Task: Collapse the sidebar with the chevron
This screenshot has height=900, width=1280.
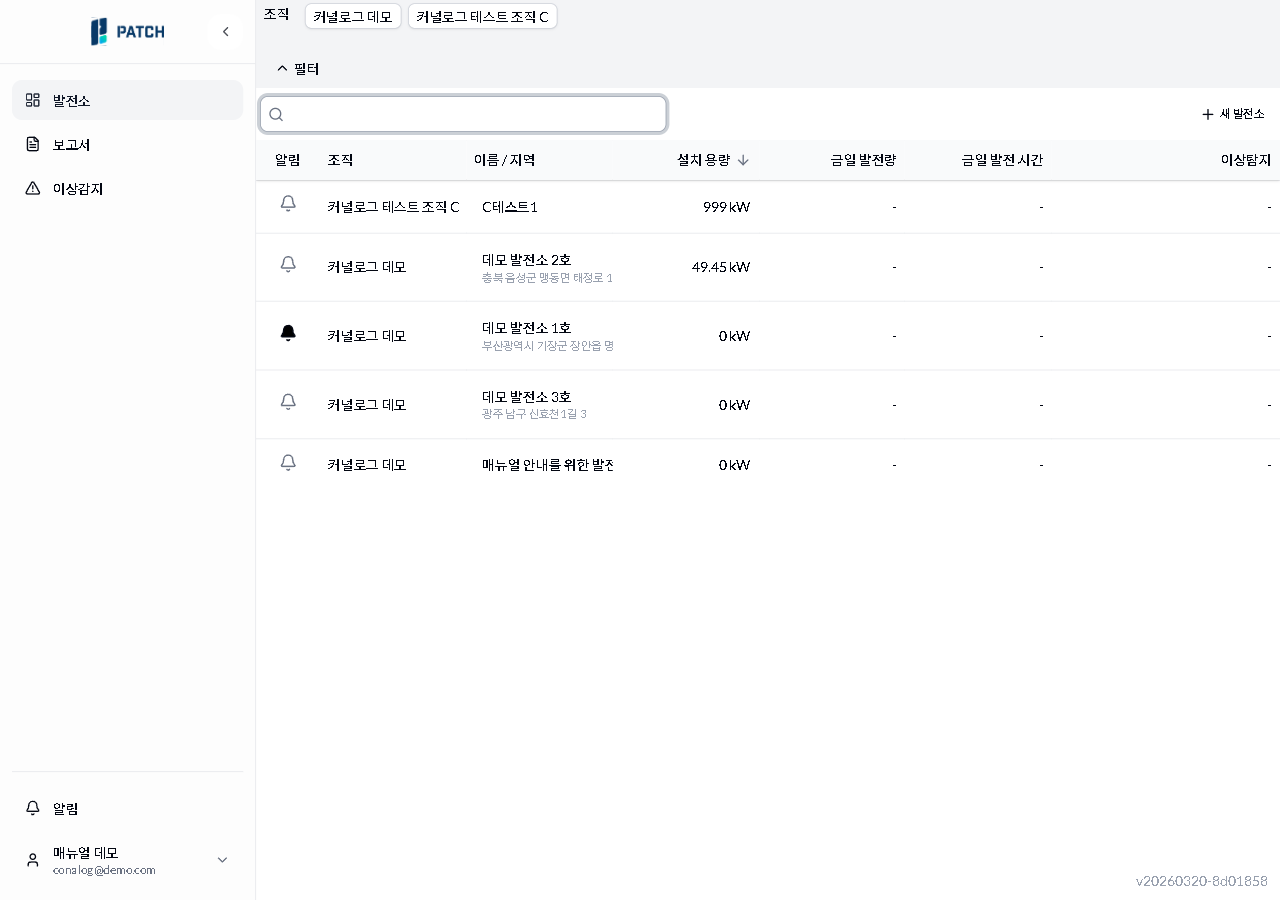Action: (226, 31)
